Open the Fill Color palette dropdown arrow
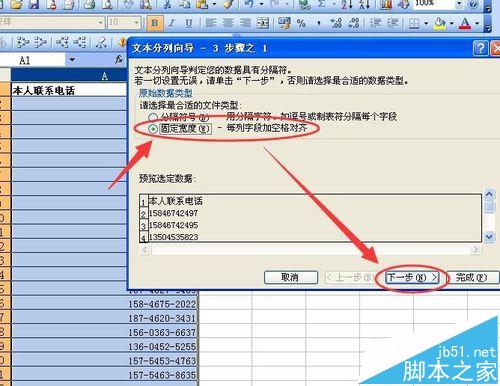Image resolution: width=500 pixels, height=386 pixels. 451,23
